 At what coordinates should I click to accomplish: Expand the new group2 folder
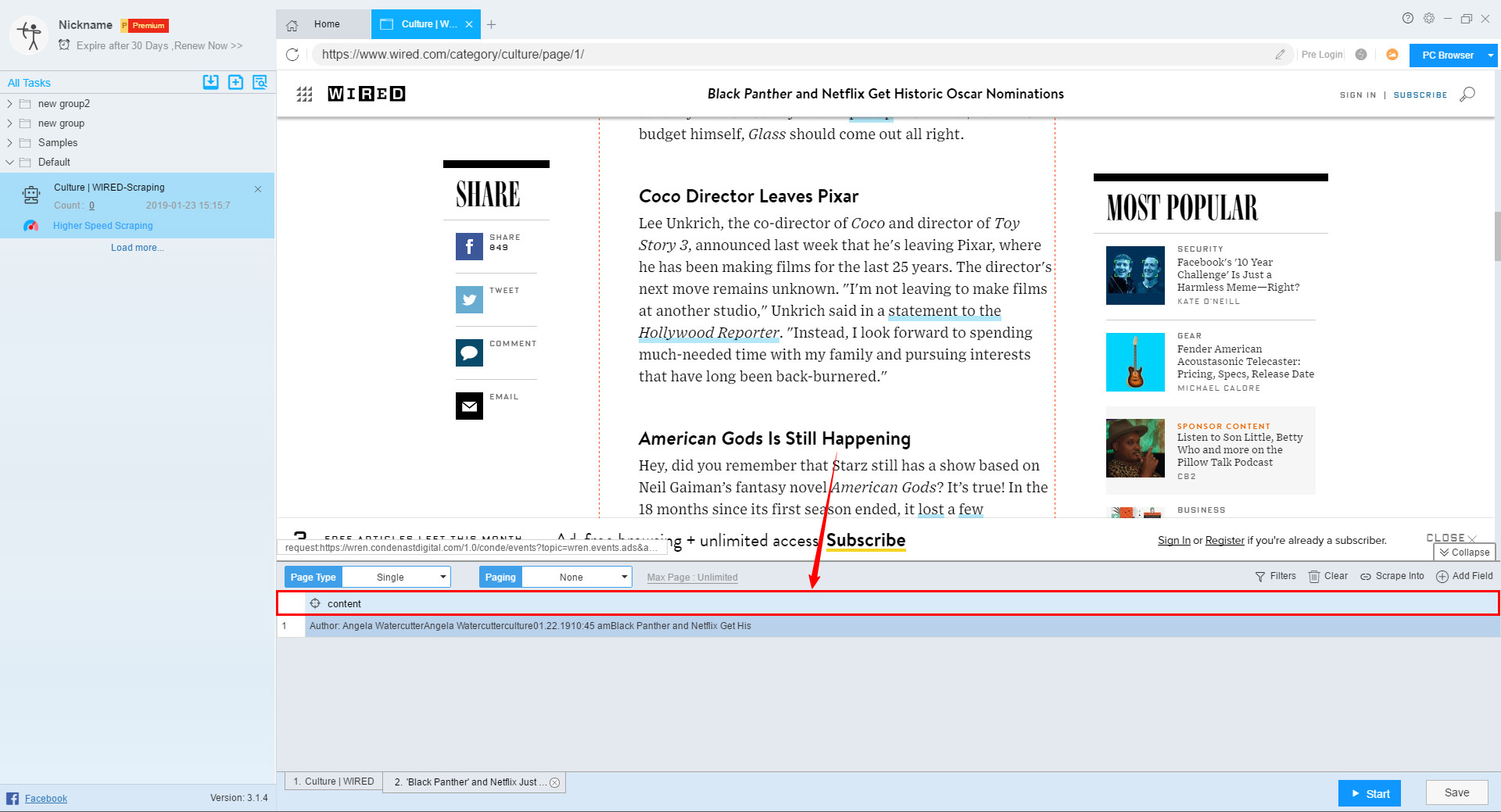(9, 103)
